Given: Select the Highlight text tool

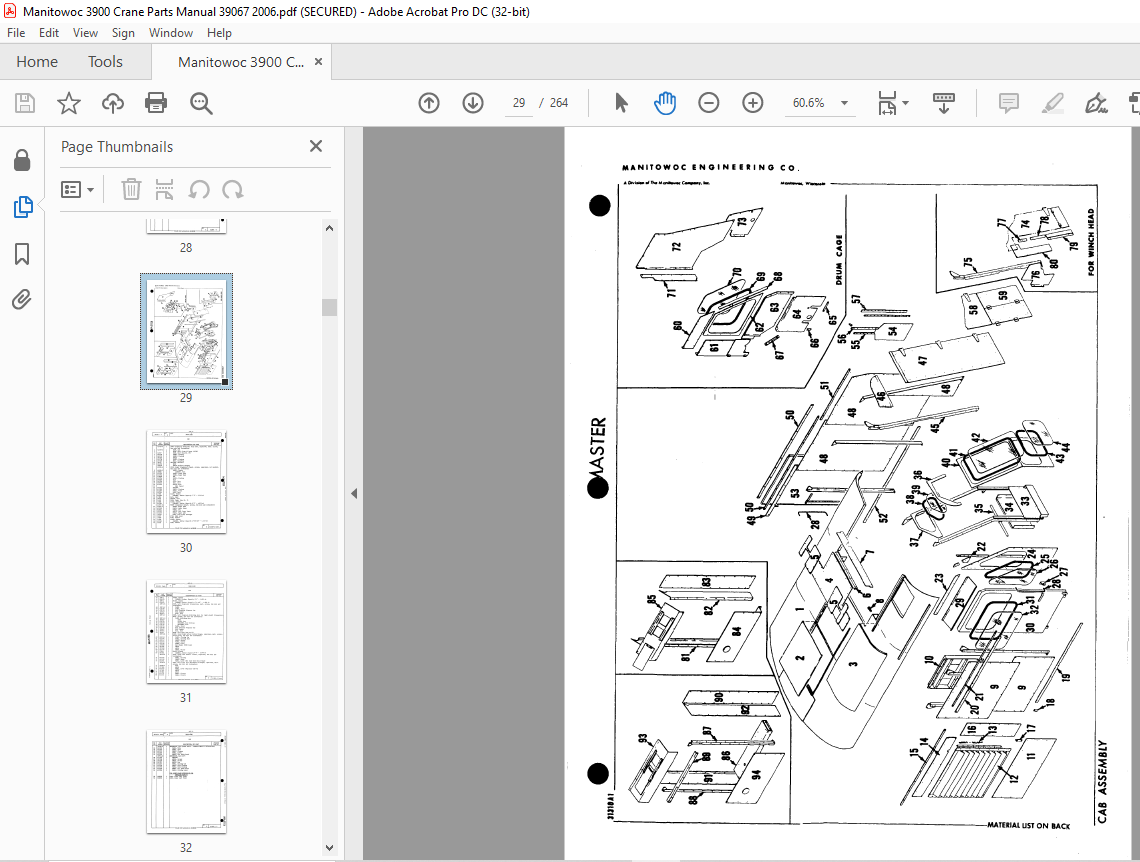Looking at the screenshot, I should click(1052, 103).
